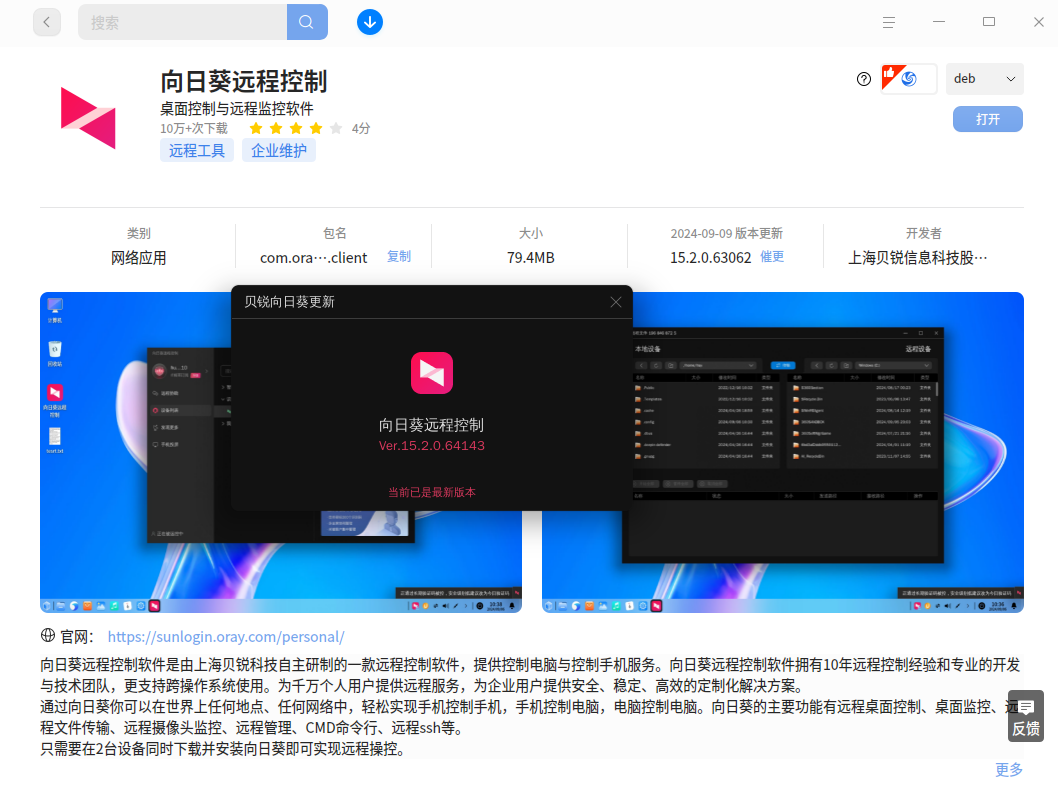Open the download manager arrow icon

coord(370,22)
